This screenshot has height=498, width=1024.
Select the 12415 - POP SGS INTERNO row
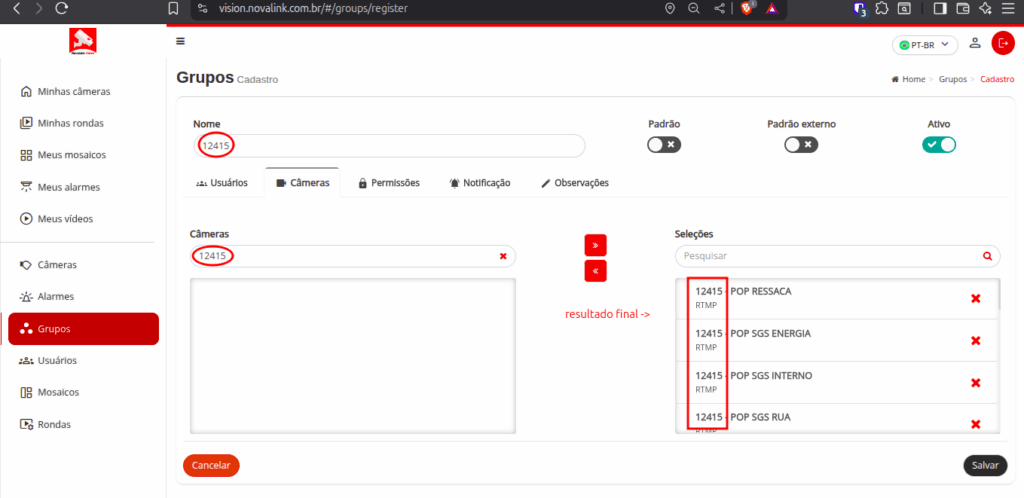click(836, 383)
